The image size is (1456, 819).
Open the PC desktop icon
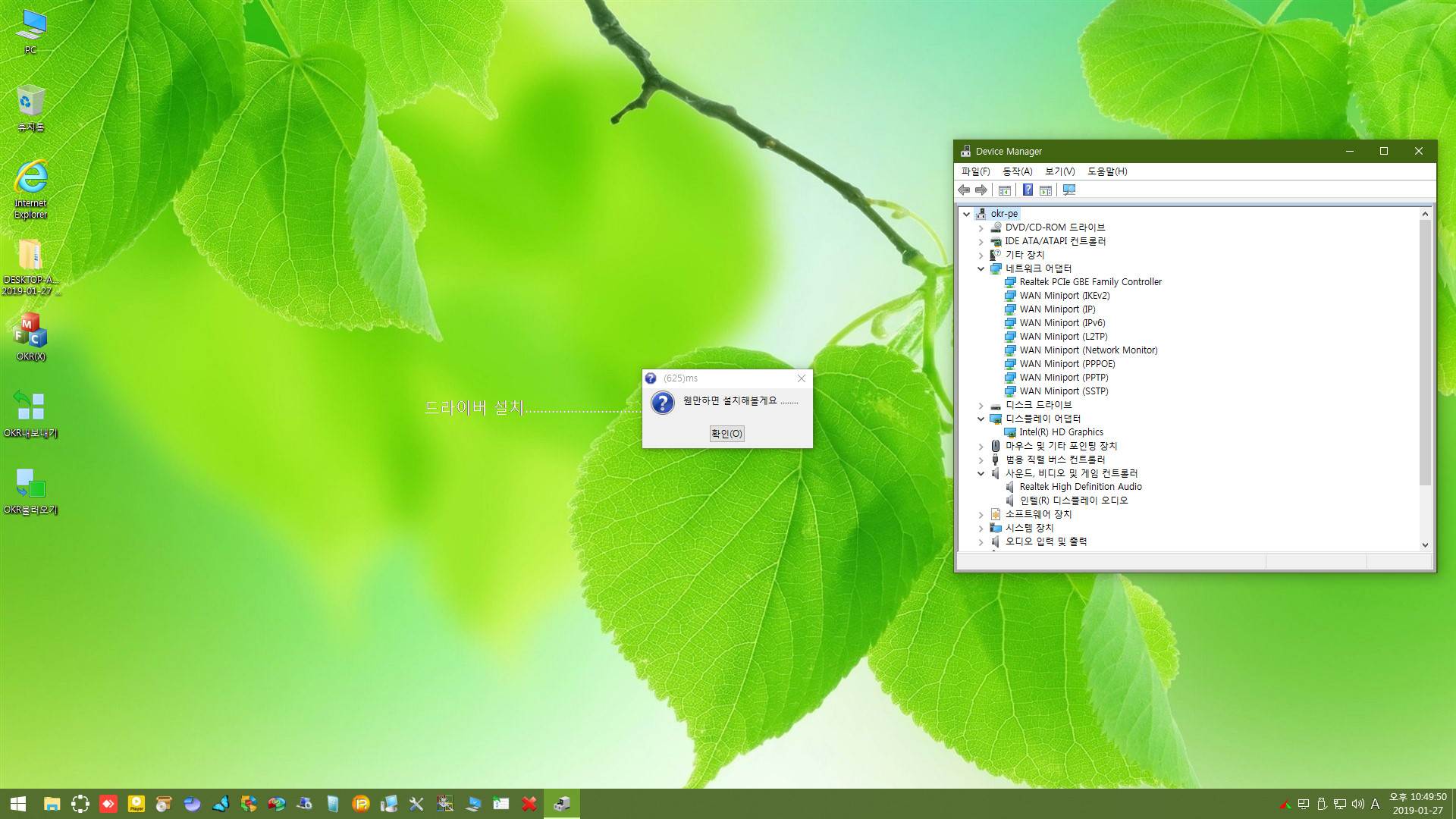pyautogui.click(x=30, y=32)
